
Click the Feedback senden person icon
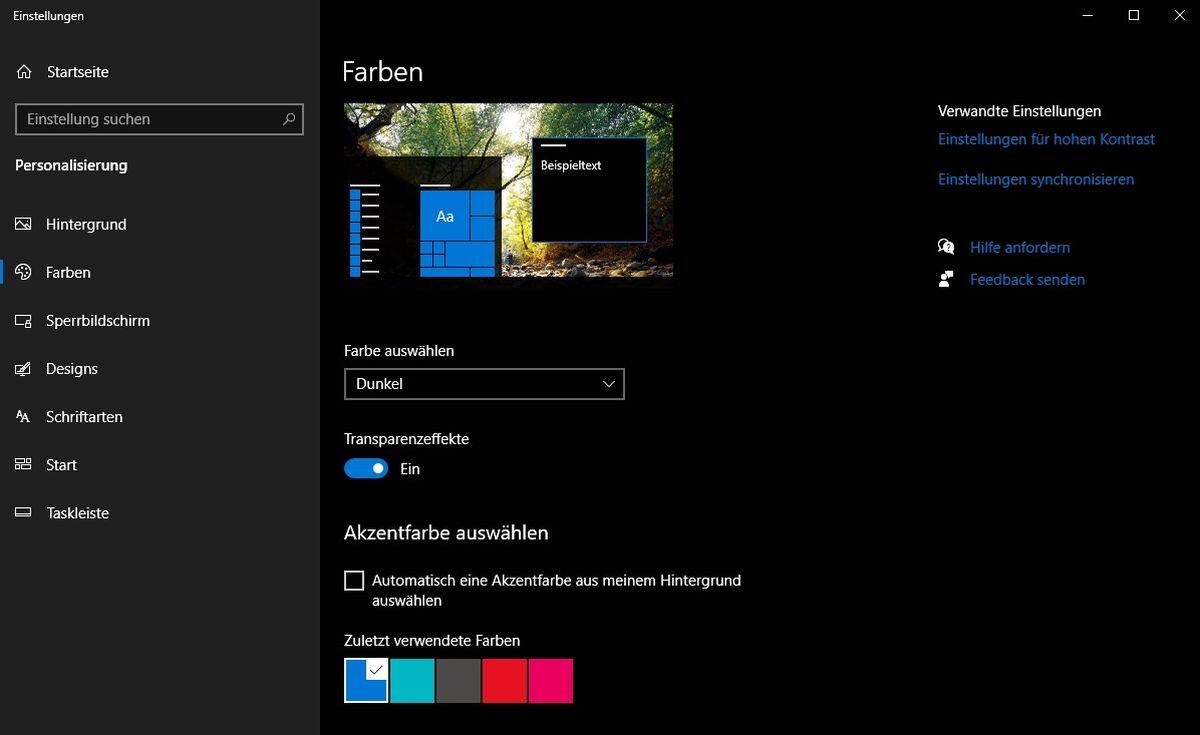946,279
